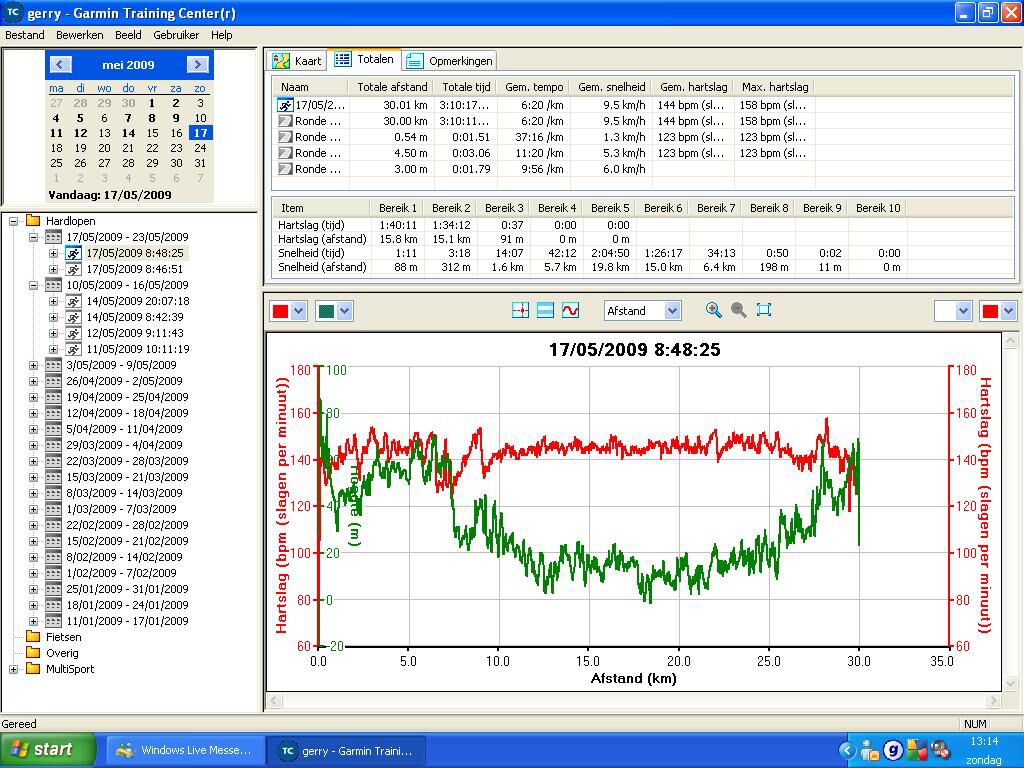1024x768 pixels.
Task: Click the graph horizontal scrollbar right arrow
Action: click(x=993, y=701)
